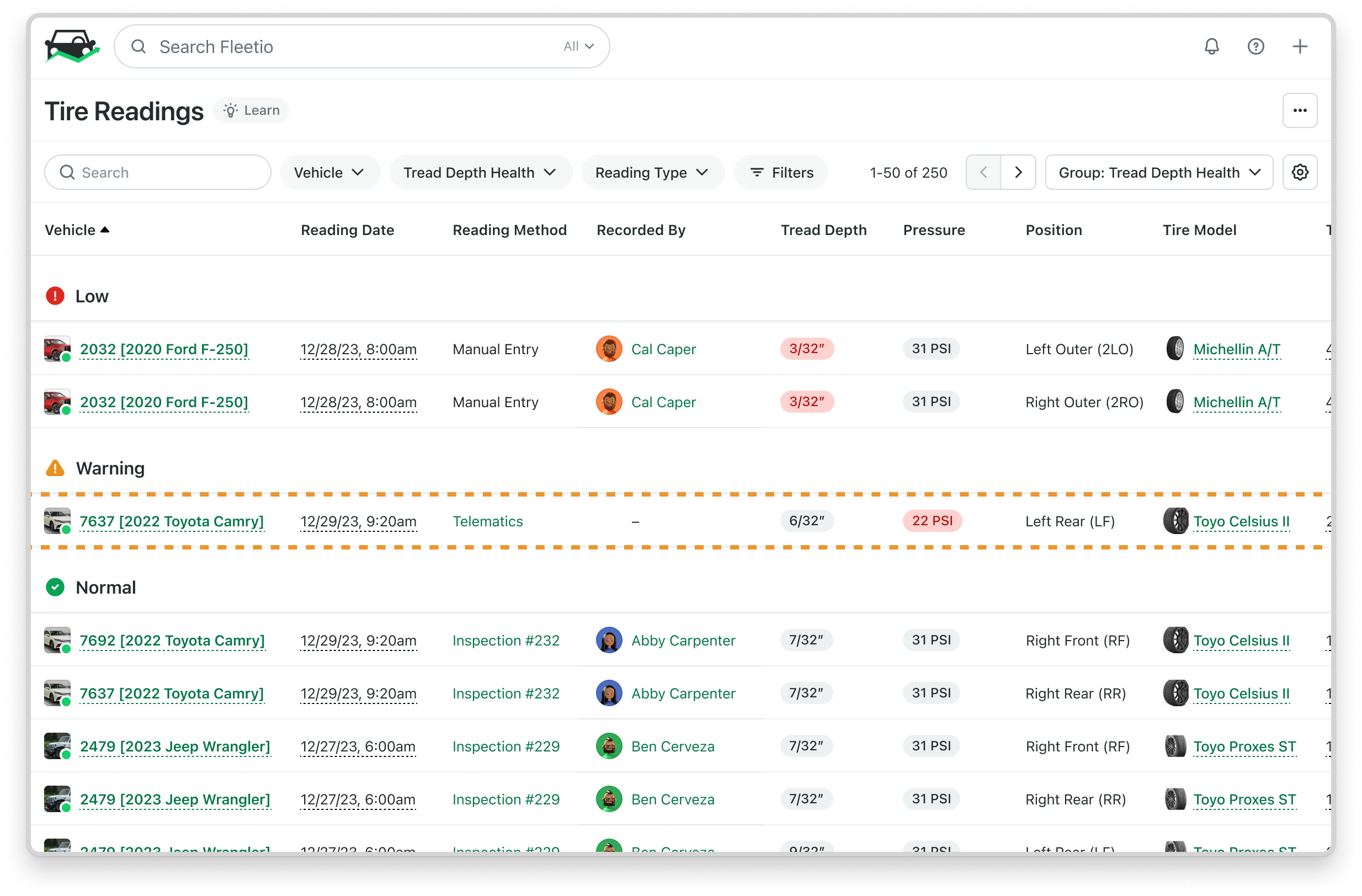Open the Reading Type filter dropdown
Image resolution: width=1362 pixels, height=896 pixels.
pyautogui.click(x=653, y=172)
